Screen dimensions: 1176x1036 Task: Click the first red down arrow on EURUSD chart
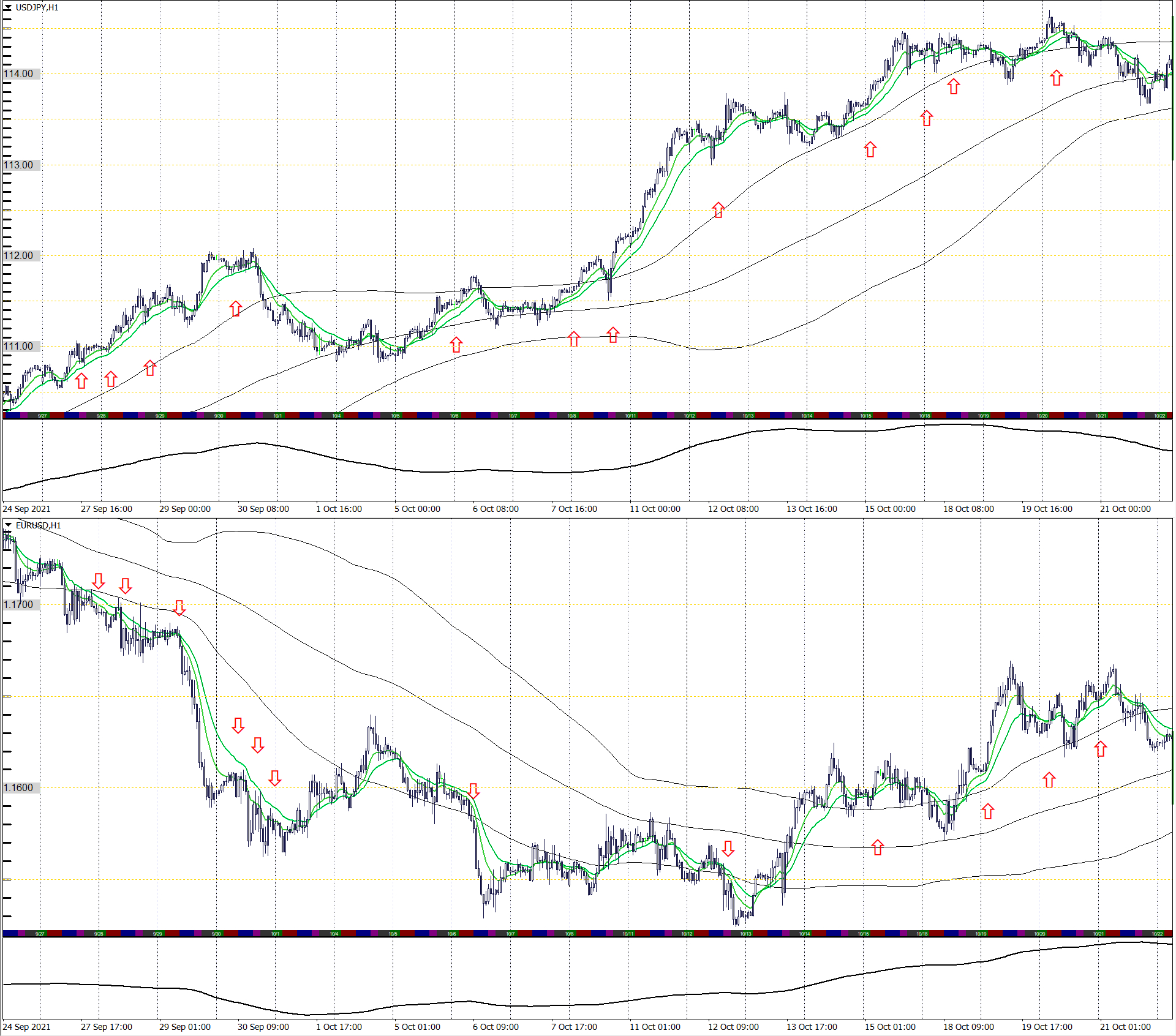99,580
